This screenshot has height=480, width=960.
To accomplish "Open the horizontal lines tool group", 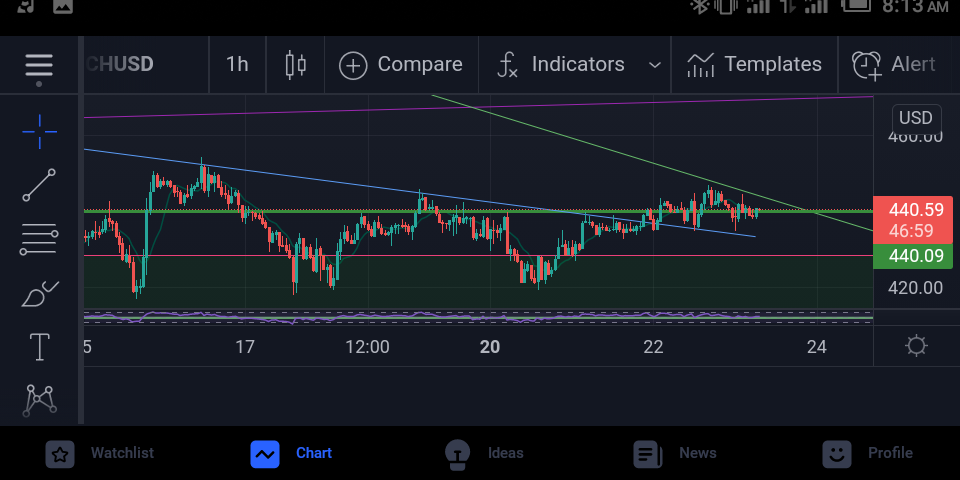I will (39, 239).
